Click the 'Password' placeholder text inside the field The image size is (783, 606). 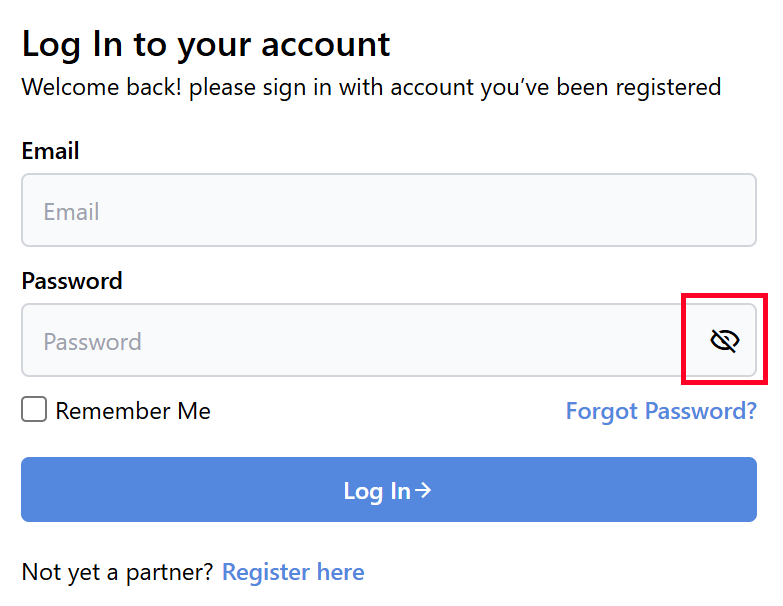(x=92, y=342)
